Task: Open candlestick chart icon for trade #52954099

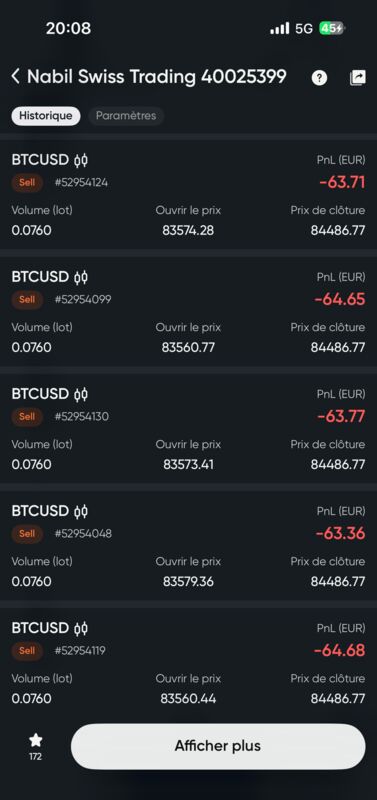Action: (x=81, y=278)
